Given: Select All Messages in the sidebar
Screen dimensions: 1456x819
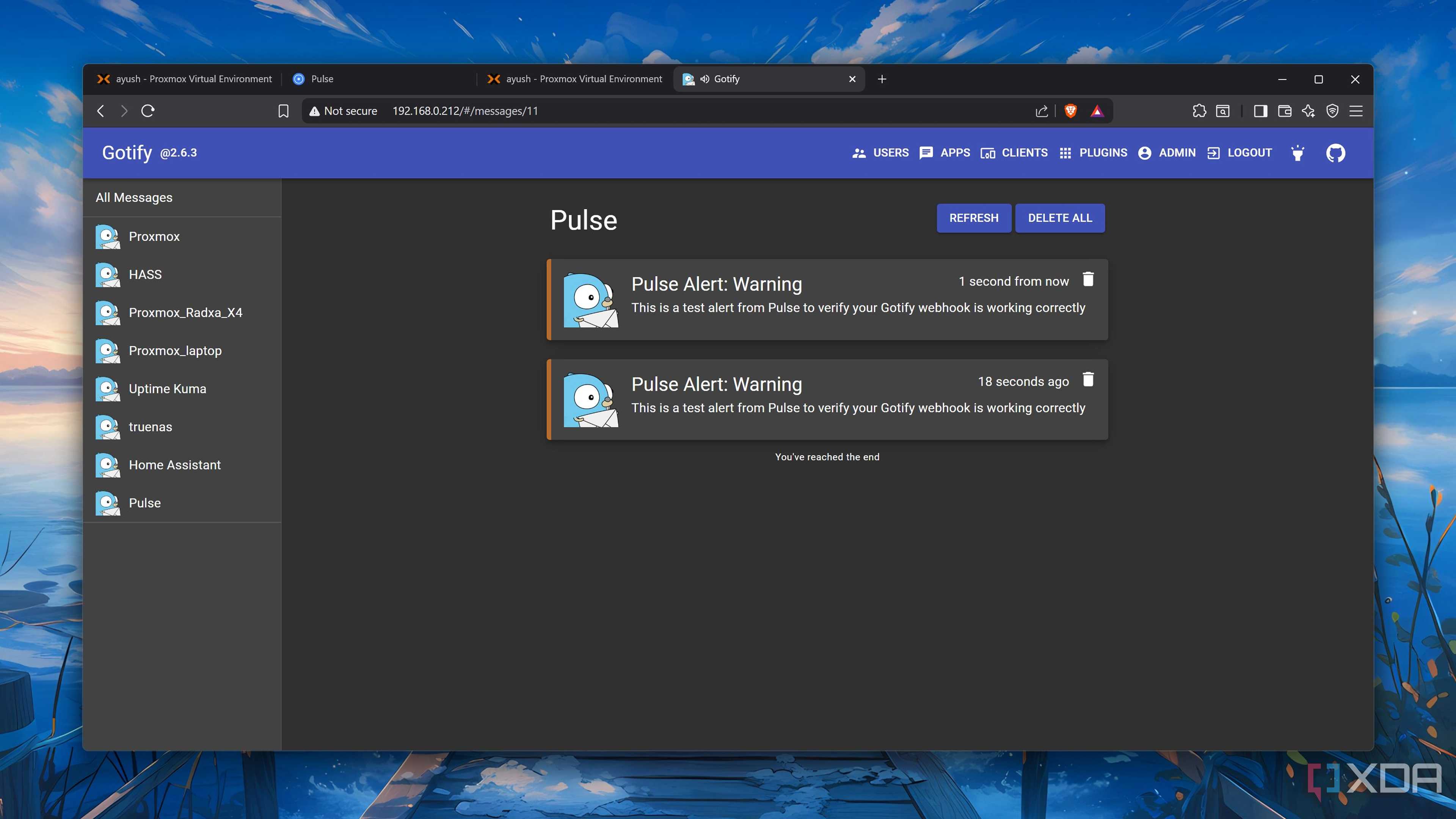Looking at the screenshot, I should click(182, 197).
